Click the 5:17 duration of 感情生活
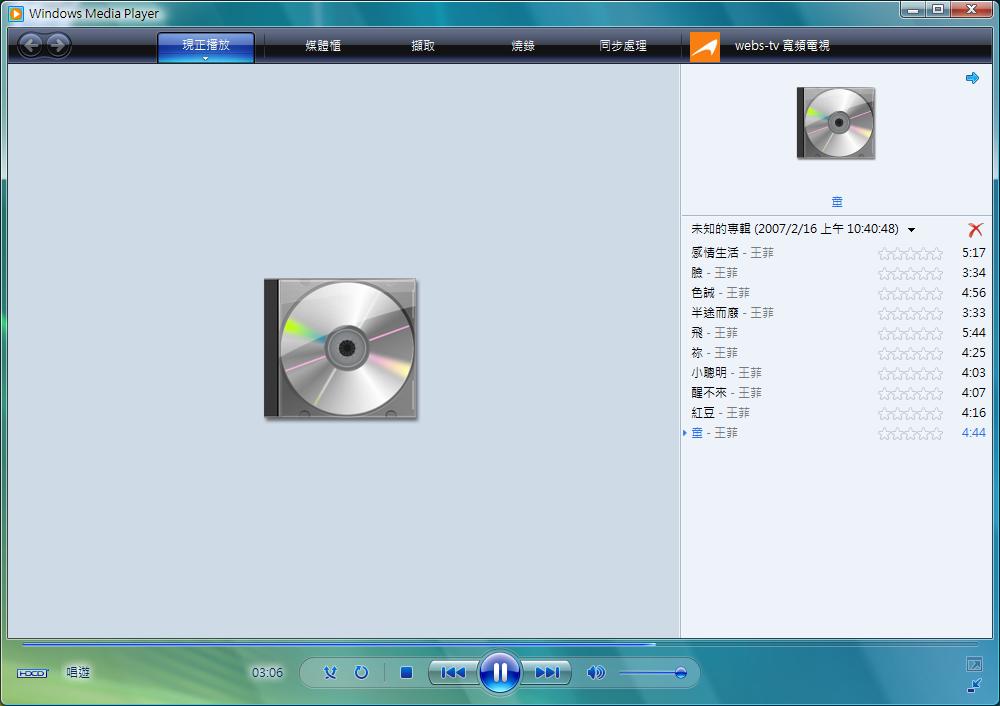The image size is (1000, 706). coord(973,253)
